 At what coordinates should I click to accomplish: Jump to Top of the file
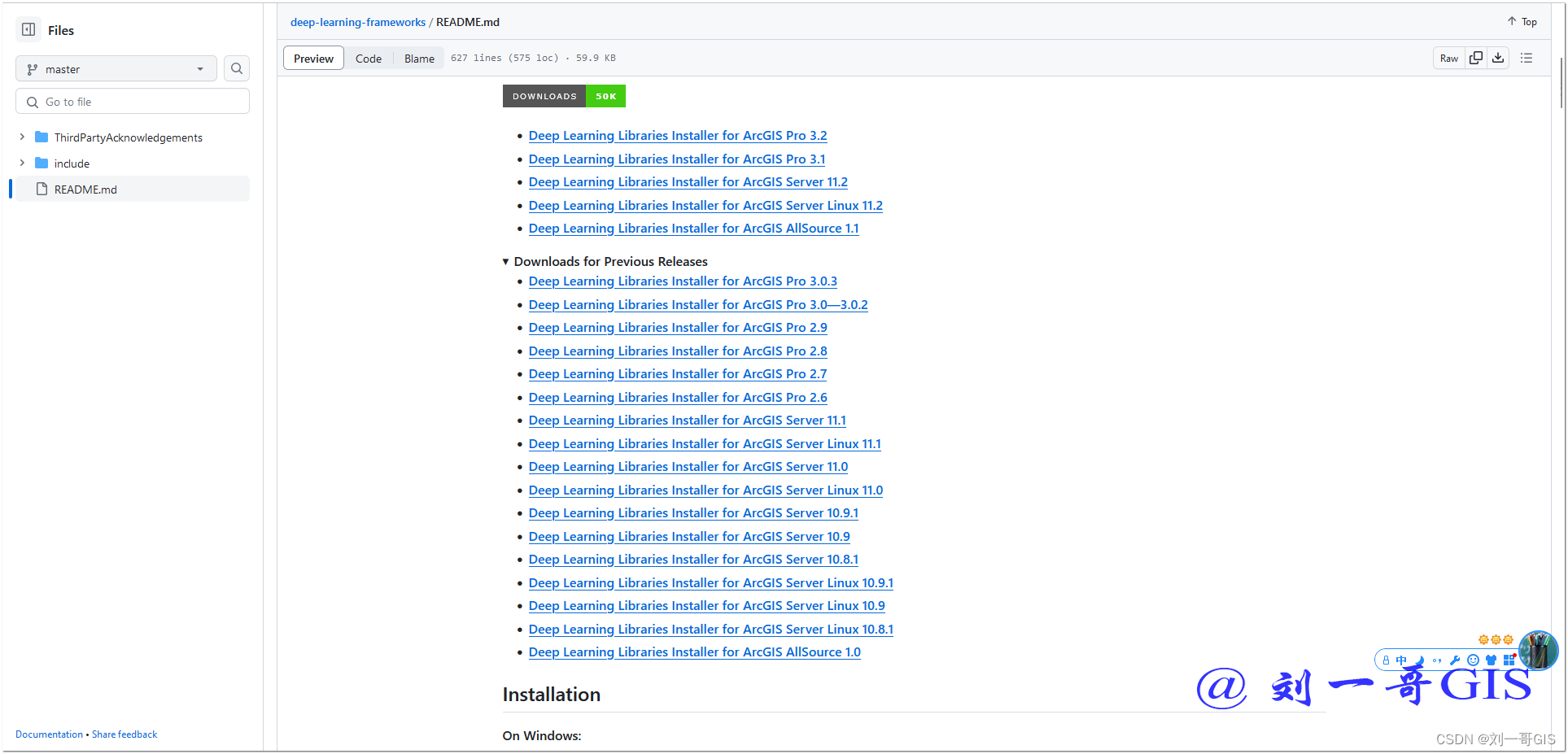tap(1522, 22)
